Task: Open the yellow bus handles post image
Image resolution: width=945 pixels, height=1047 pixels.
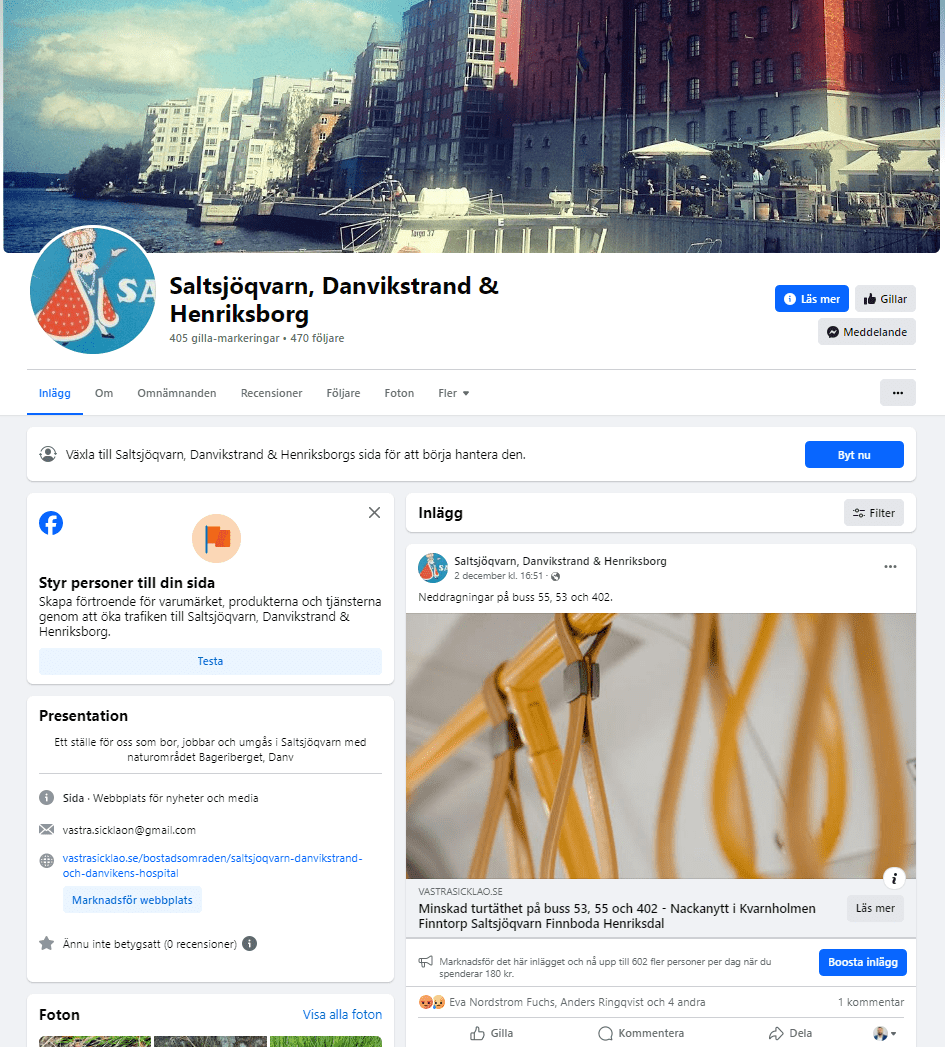Action: 660,746
